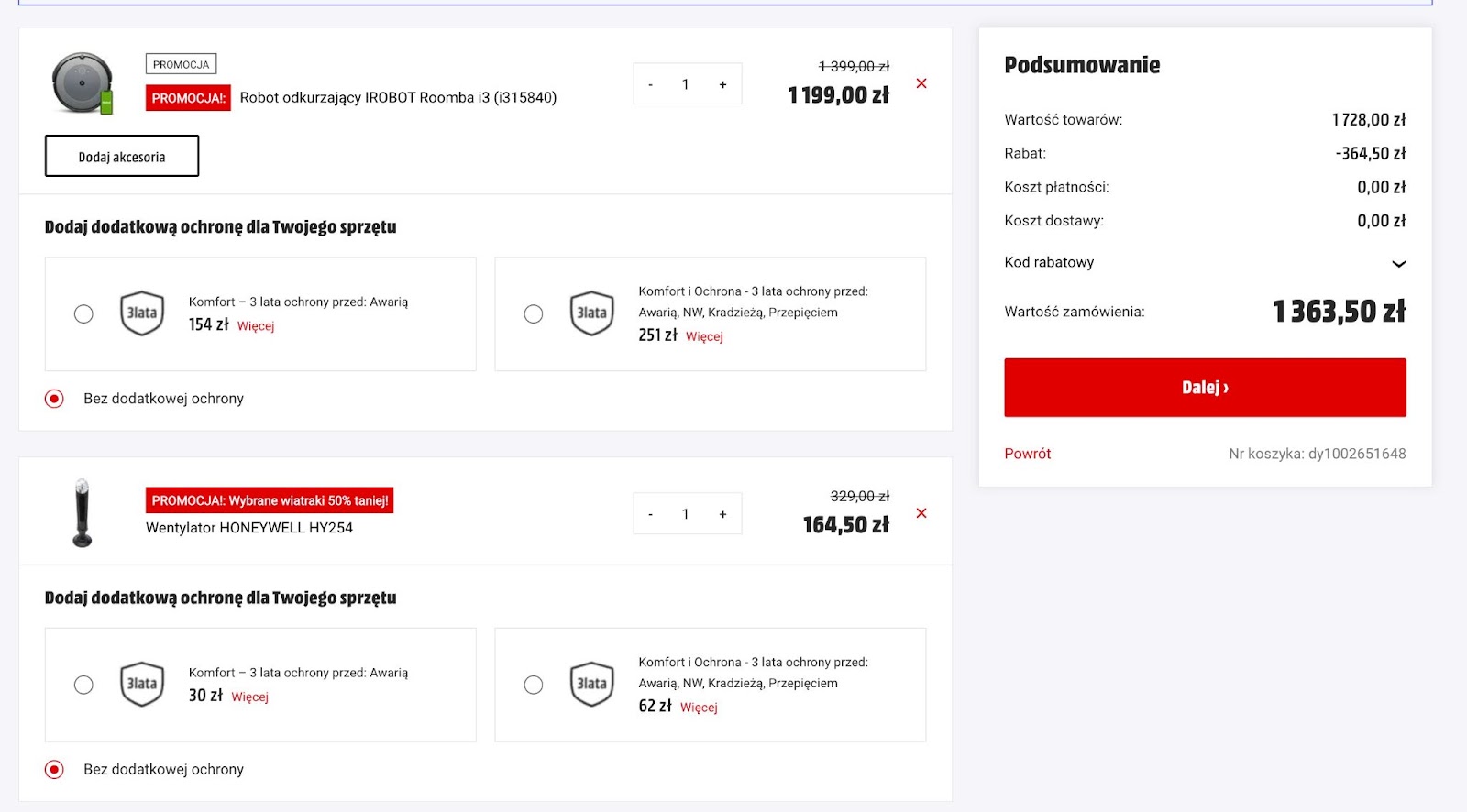Go back via Powrót link
The height and width of the screenshot is (812, 1467).
coord(1028,454)
